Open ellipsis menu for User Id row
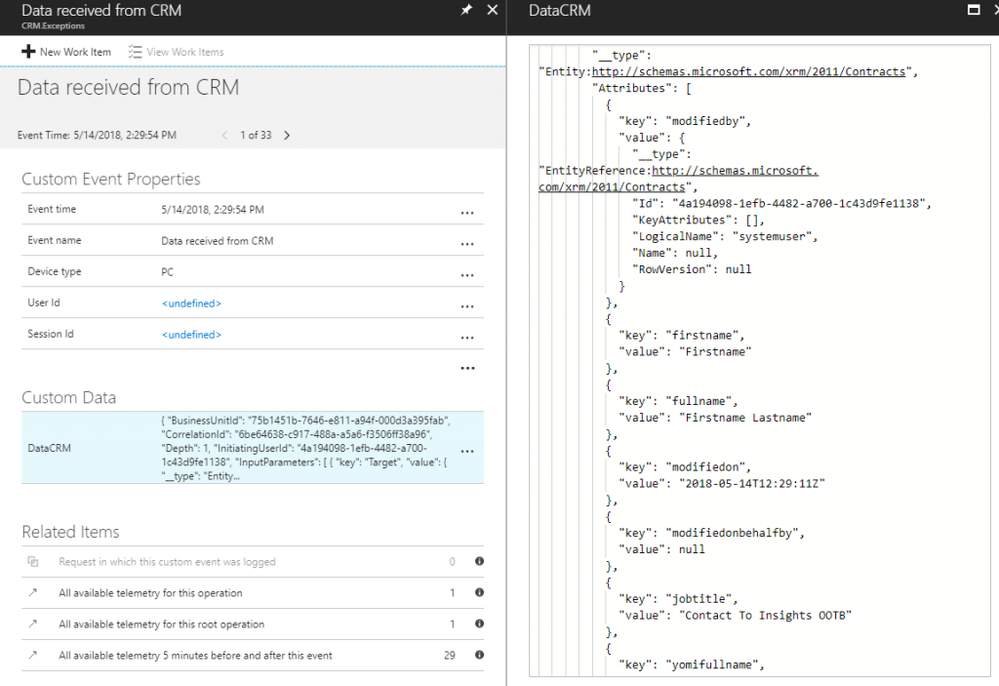Screen dimensions: 999x686 click(467, 306)
